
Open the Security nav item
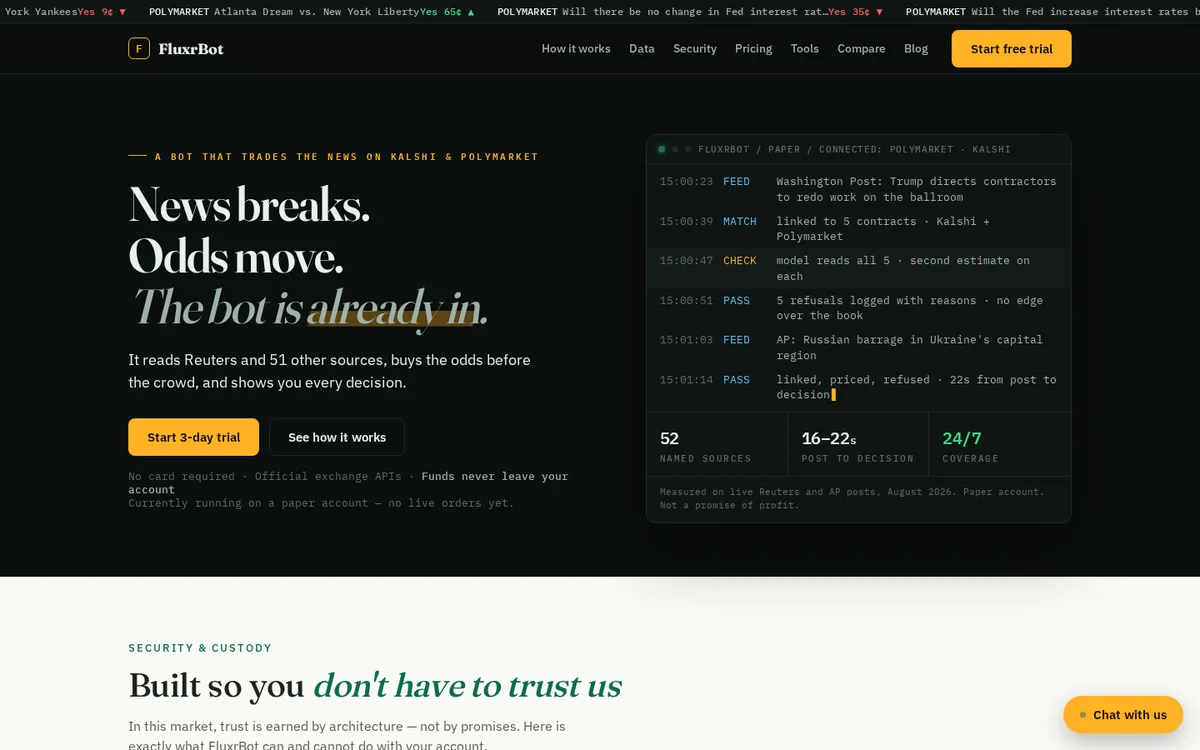pyautogui.click(x=695, y=48)
